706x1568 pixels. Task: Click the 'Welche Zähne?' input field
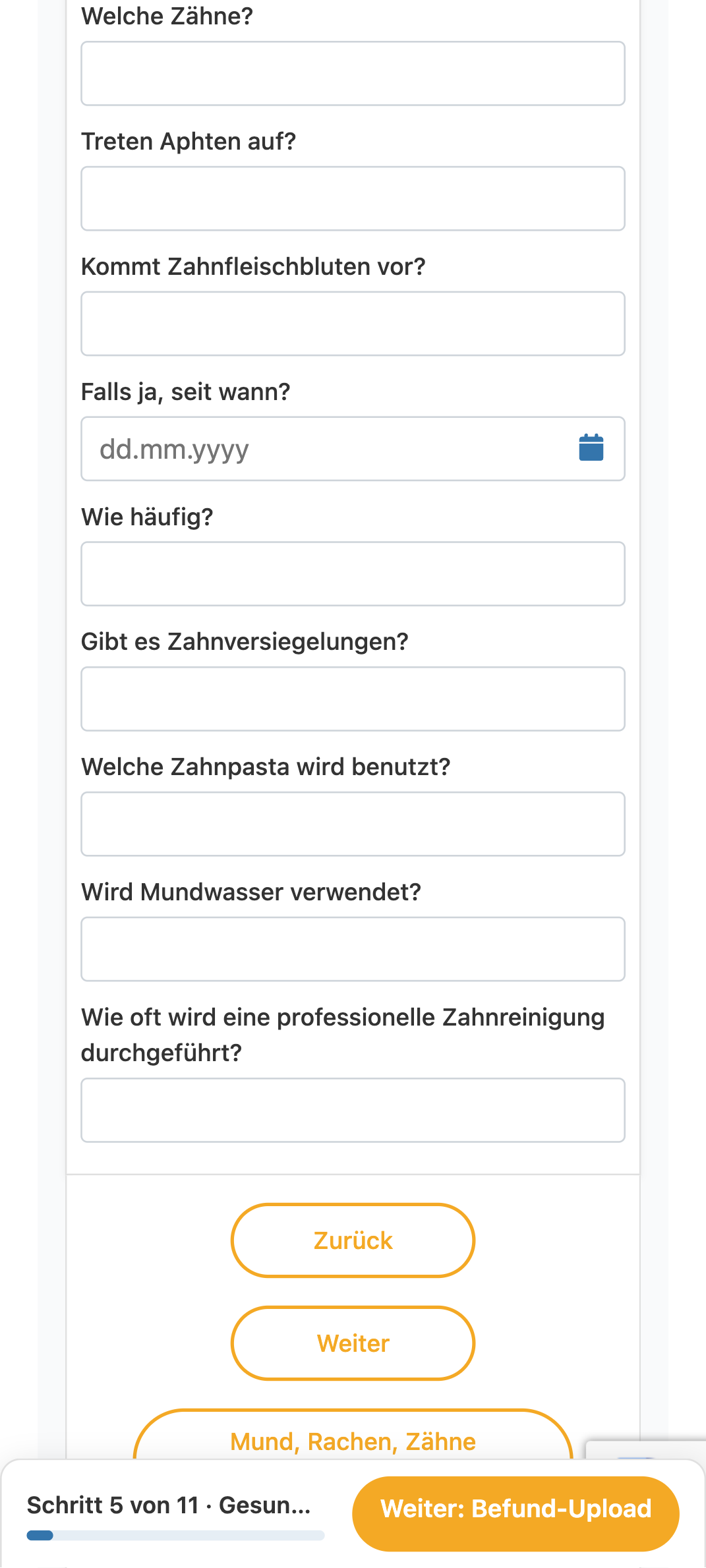(353, 73)
